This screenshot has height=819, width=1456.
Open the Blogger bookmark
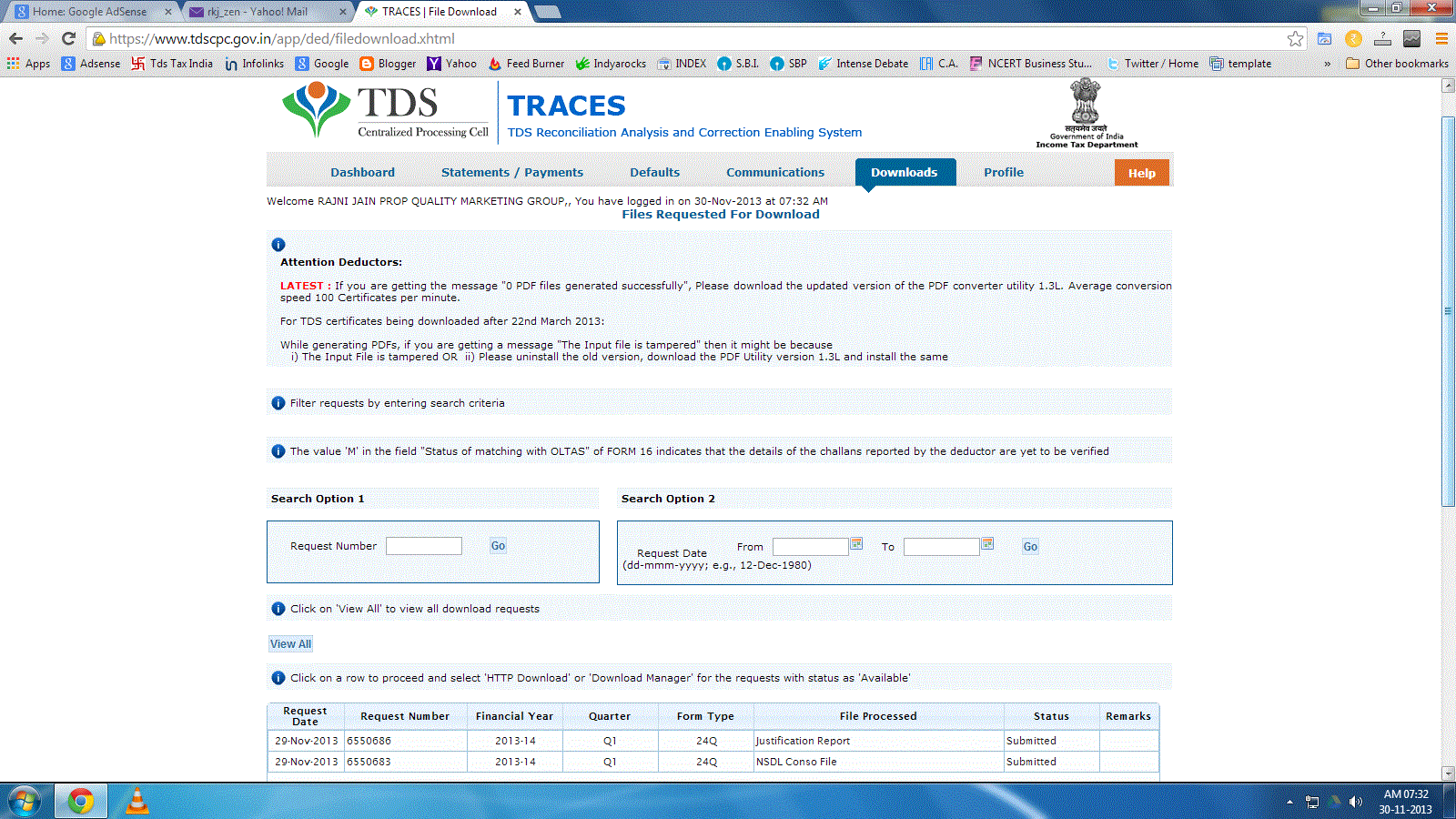(x=388, y=64)
